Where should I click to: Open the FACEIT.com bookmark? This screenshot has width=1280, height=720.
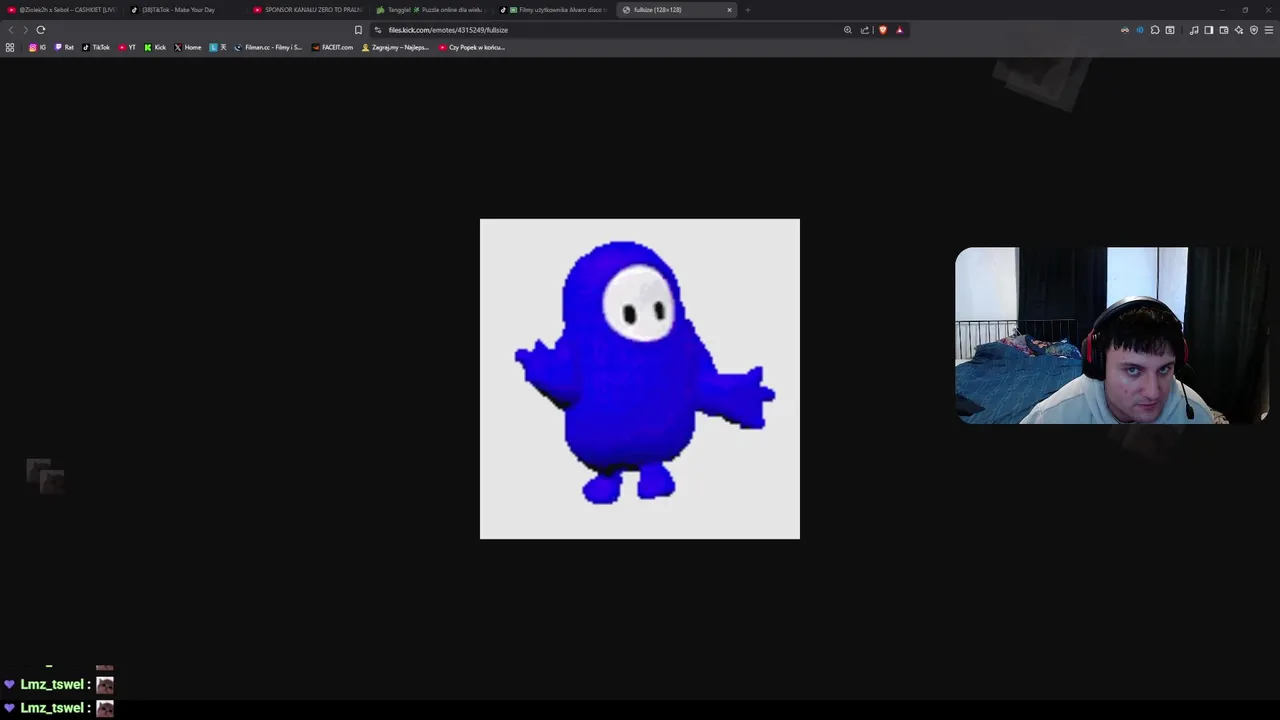click(x=332, y=47)
